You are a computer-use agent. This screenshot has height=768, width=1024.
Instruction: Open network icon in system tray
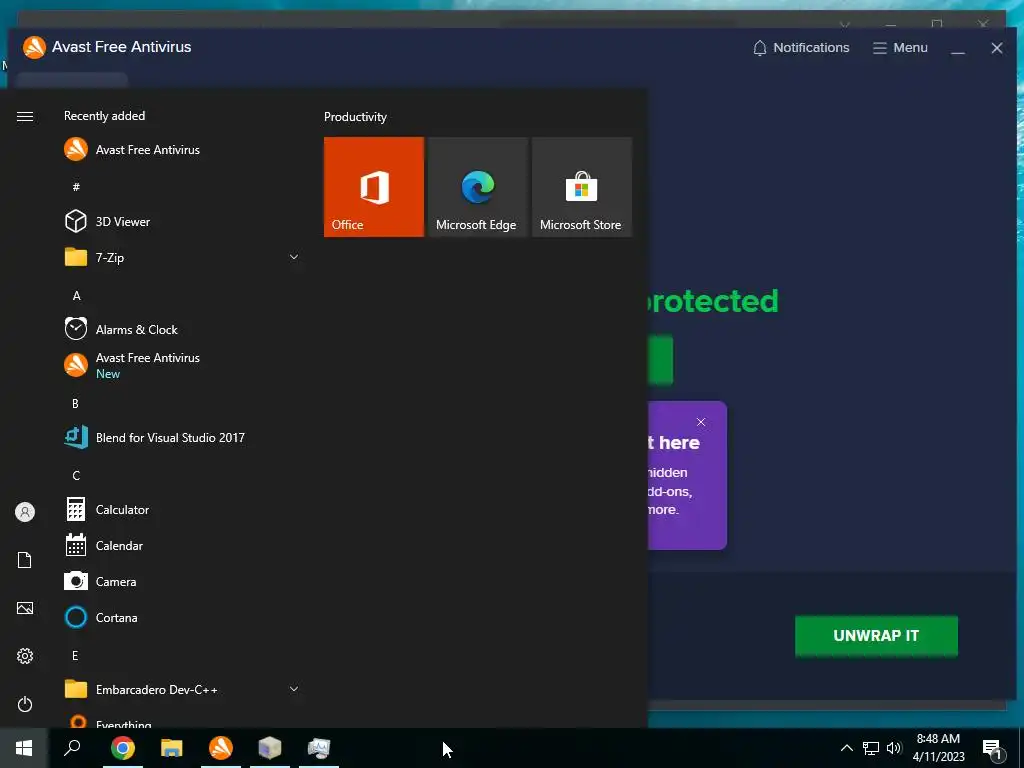tap(871, 748)
